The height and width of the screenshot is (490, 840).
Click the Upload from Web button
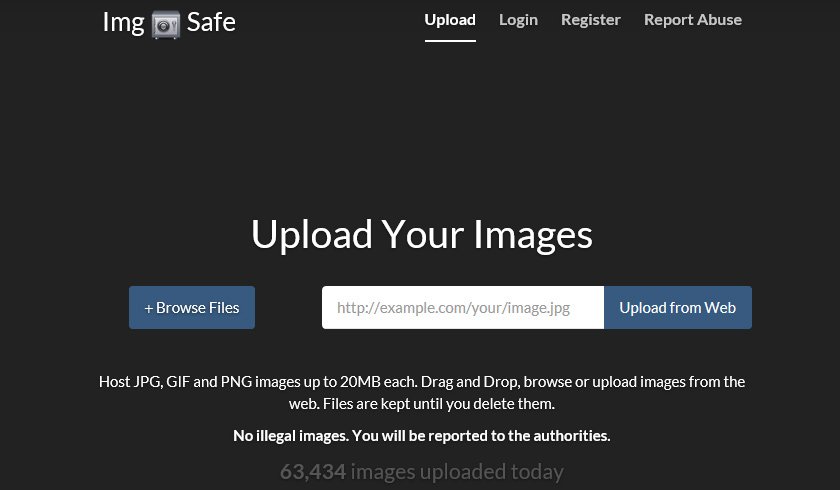[678, 307]
